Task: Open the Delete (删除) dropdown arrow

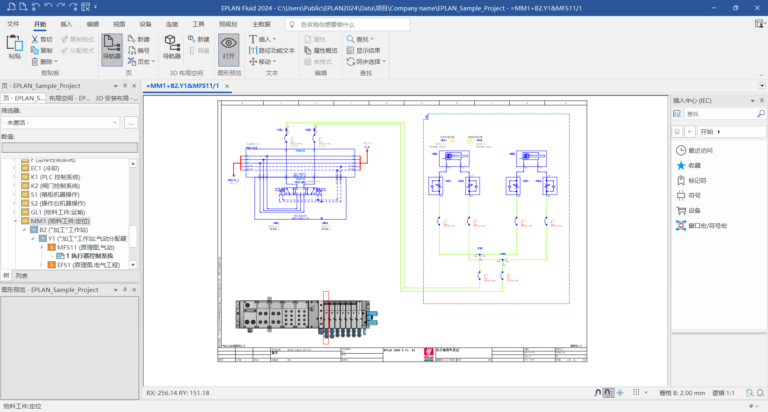Action: [x=56, y=62]
